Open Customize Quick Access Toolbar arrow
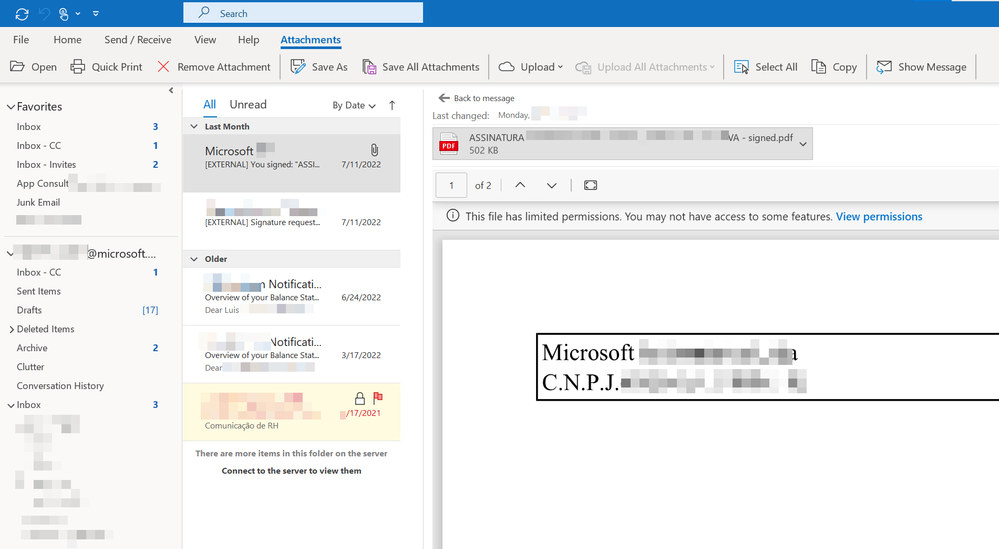The image size is (999, 549). point(96,13)
